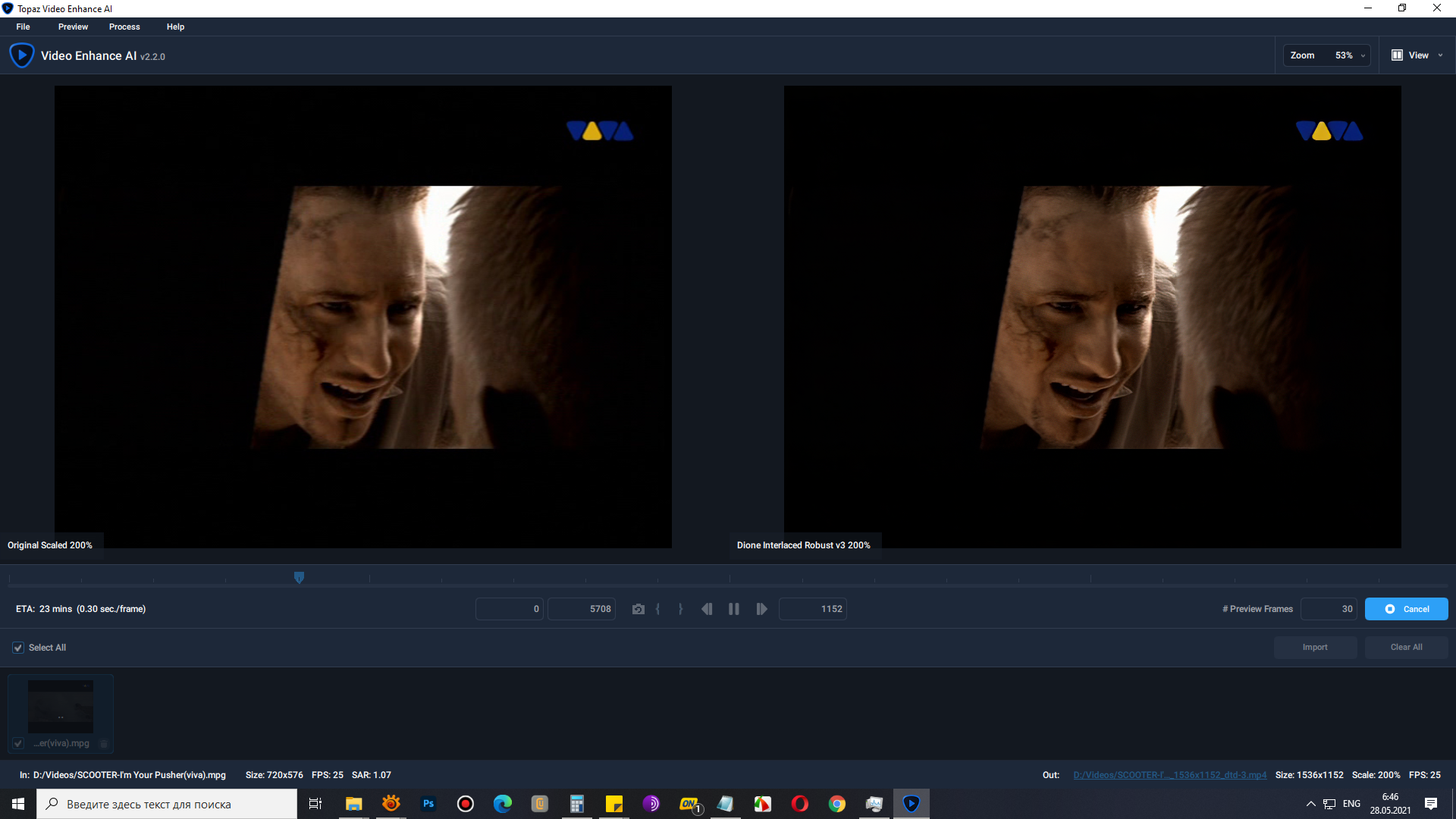The height and width of the screenshot is (819, 1456).
Task: Set trim end with right brace icon
Action: click(680, 609)
